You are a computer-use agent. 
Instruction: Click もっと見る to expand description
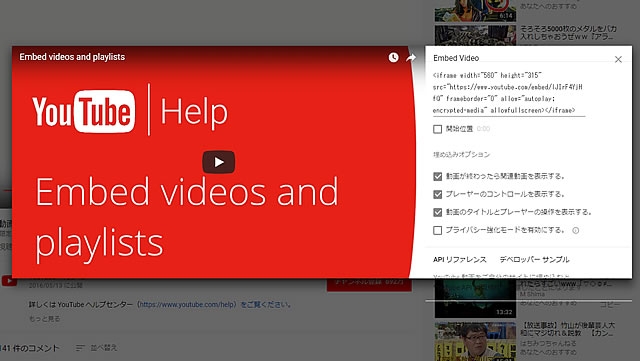44,319
